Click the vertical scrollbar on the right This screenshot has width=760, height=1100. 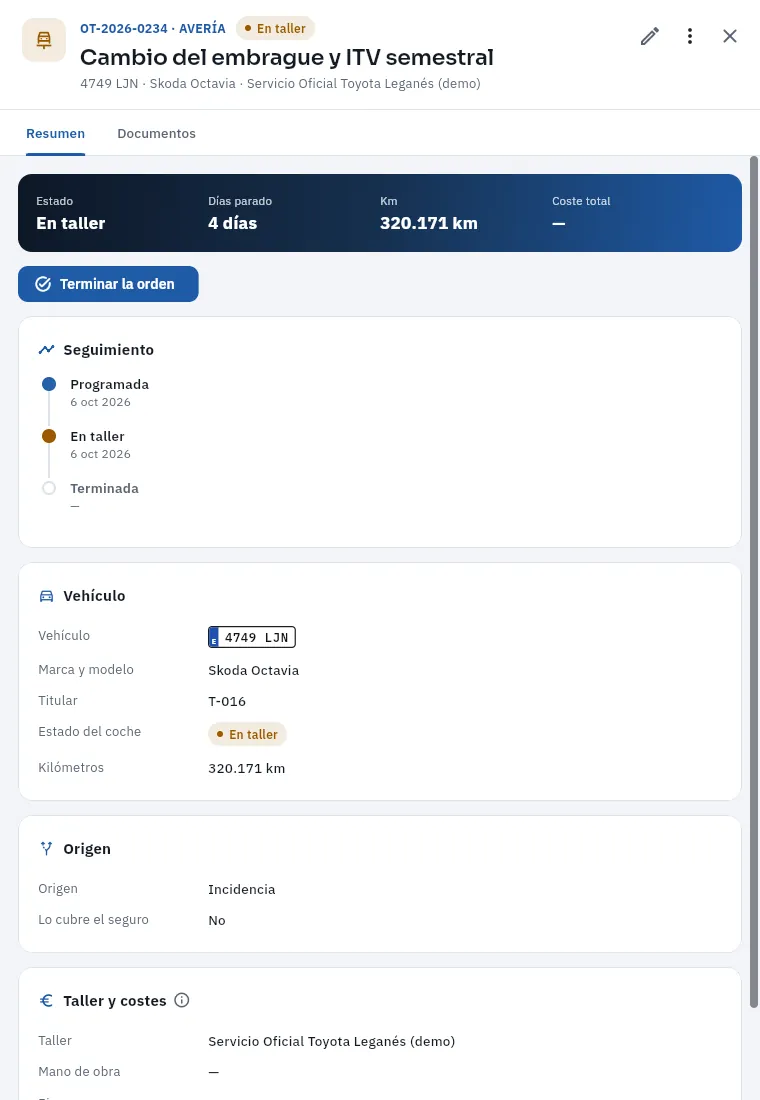click(x=754, y=582)
